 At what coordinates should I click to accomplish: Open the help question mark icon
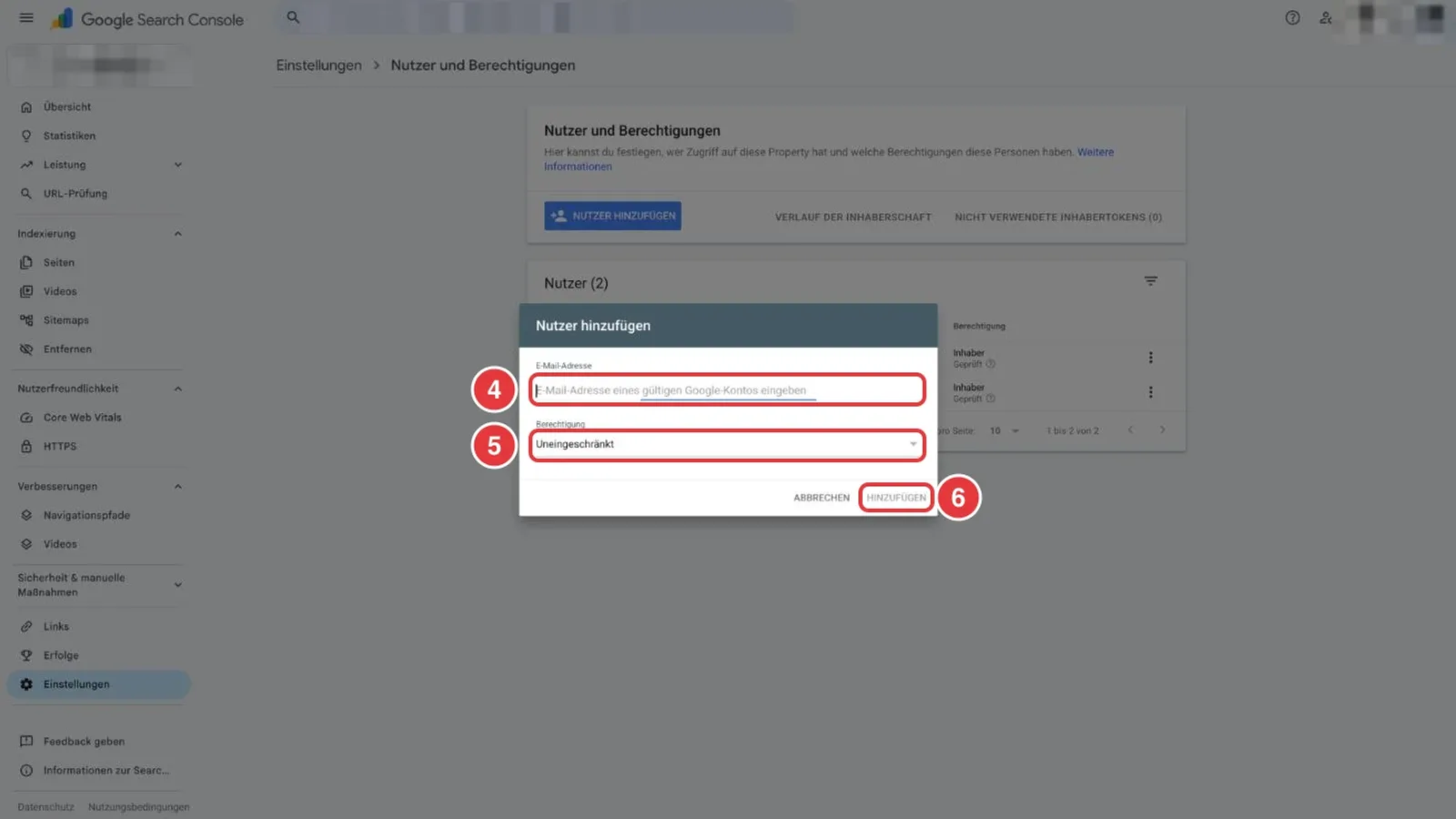click(1292, 17)
